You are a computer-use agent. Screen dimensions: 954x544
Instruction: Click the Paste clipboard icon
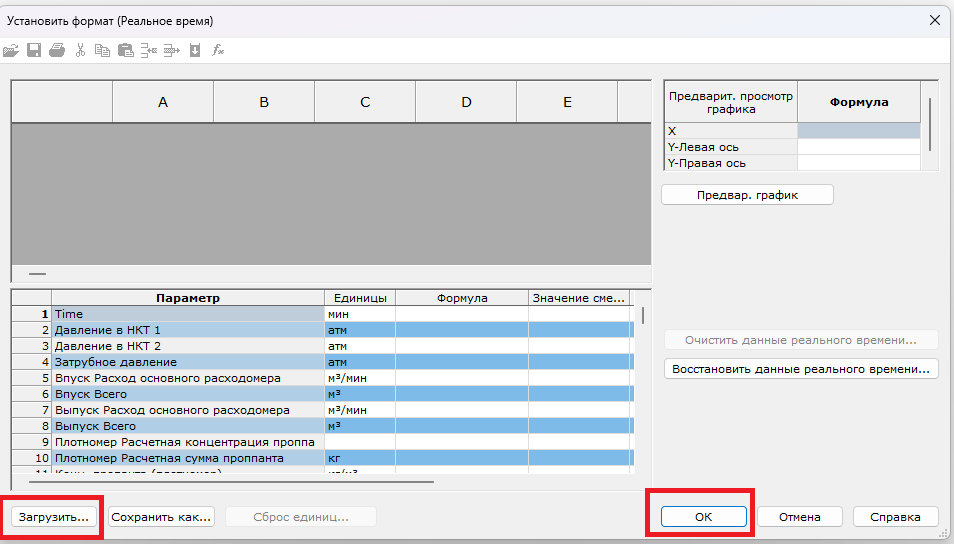125,50
